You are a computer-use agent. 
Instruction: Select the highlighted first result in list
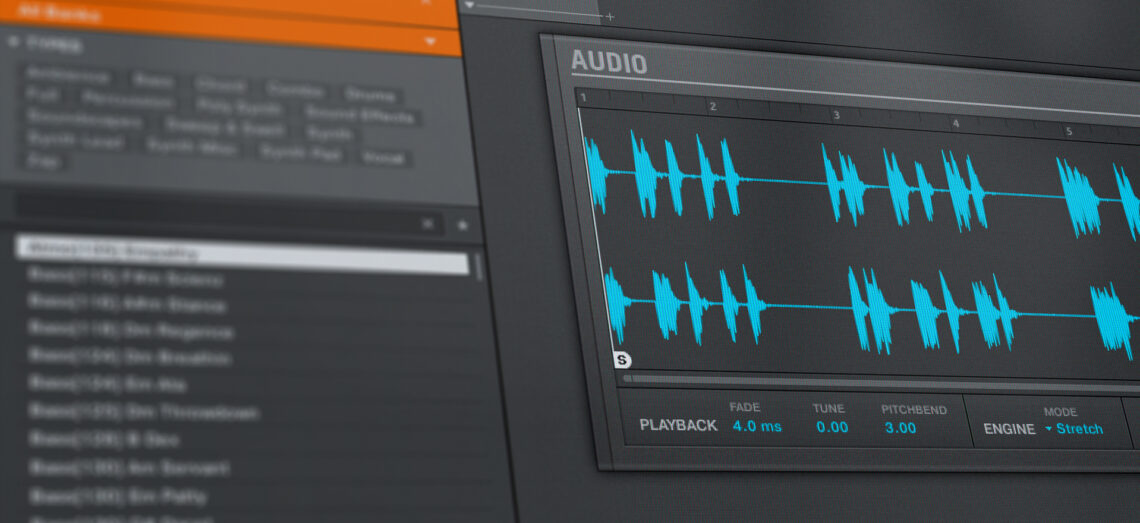pyautogui.click(x=241, y=254)
